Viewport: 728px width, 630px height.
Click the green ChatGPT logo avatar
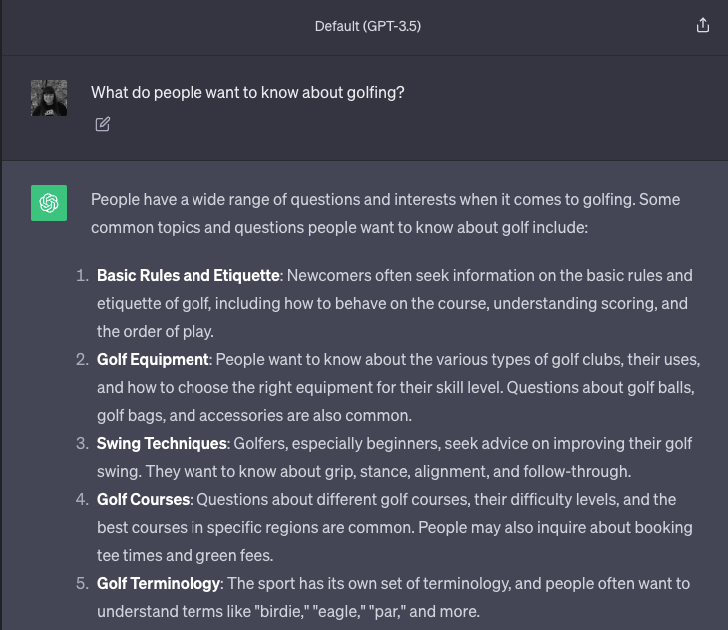[x=49, y=203]
